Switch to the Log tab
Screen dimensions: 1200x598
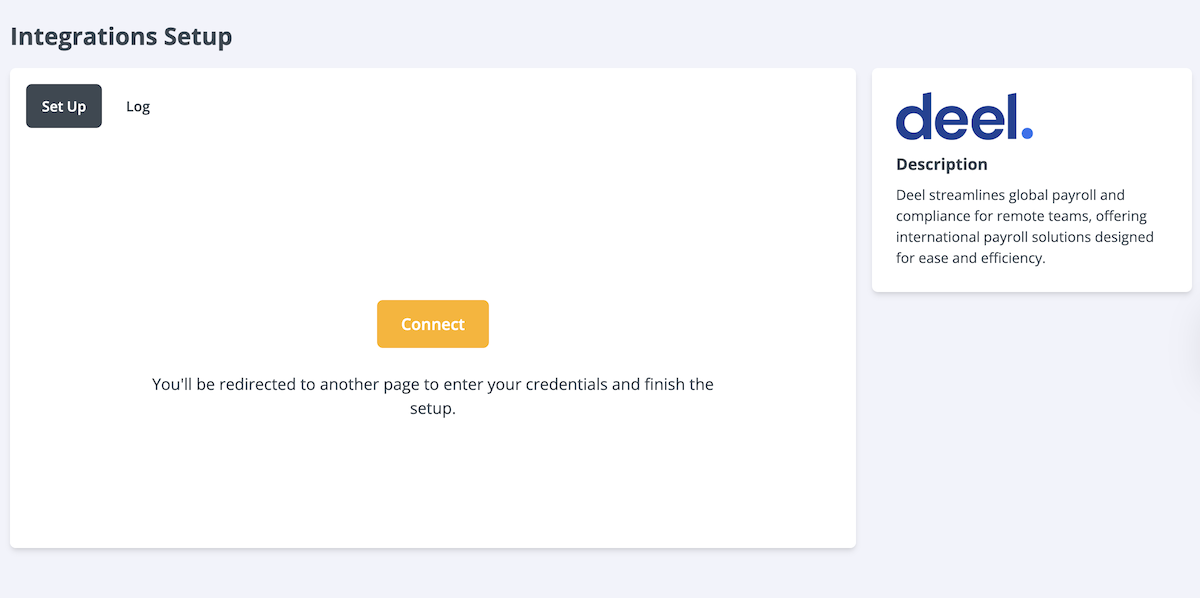tap(138, 106)
